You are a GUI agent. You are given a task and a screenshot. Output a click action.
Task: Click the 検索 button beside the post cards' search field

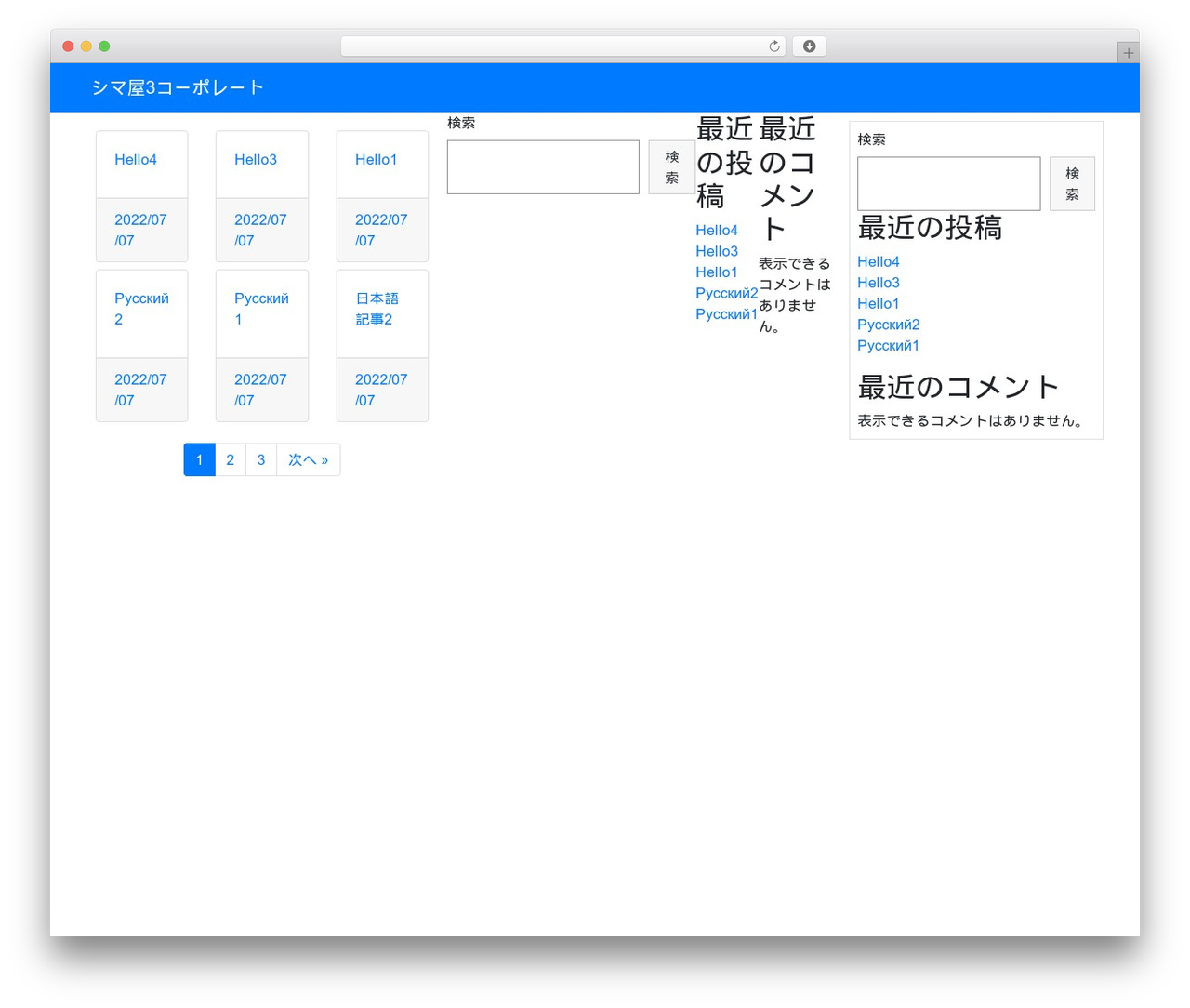point(671,167)
